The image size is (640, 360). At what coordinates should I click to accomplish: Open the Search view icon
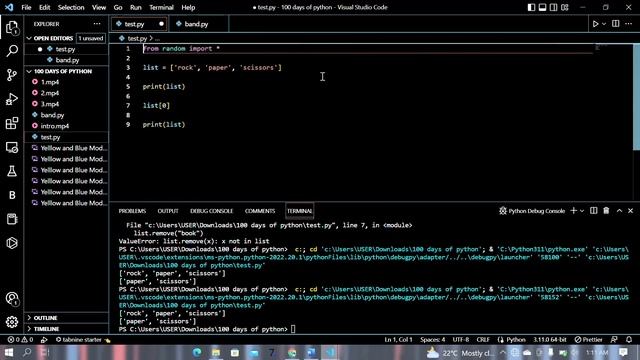point(12,51)
